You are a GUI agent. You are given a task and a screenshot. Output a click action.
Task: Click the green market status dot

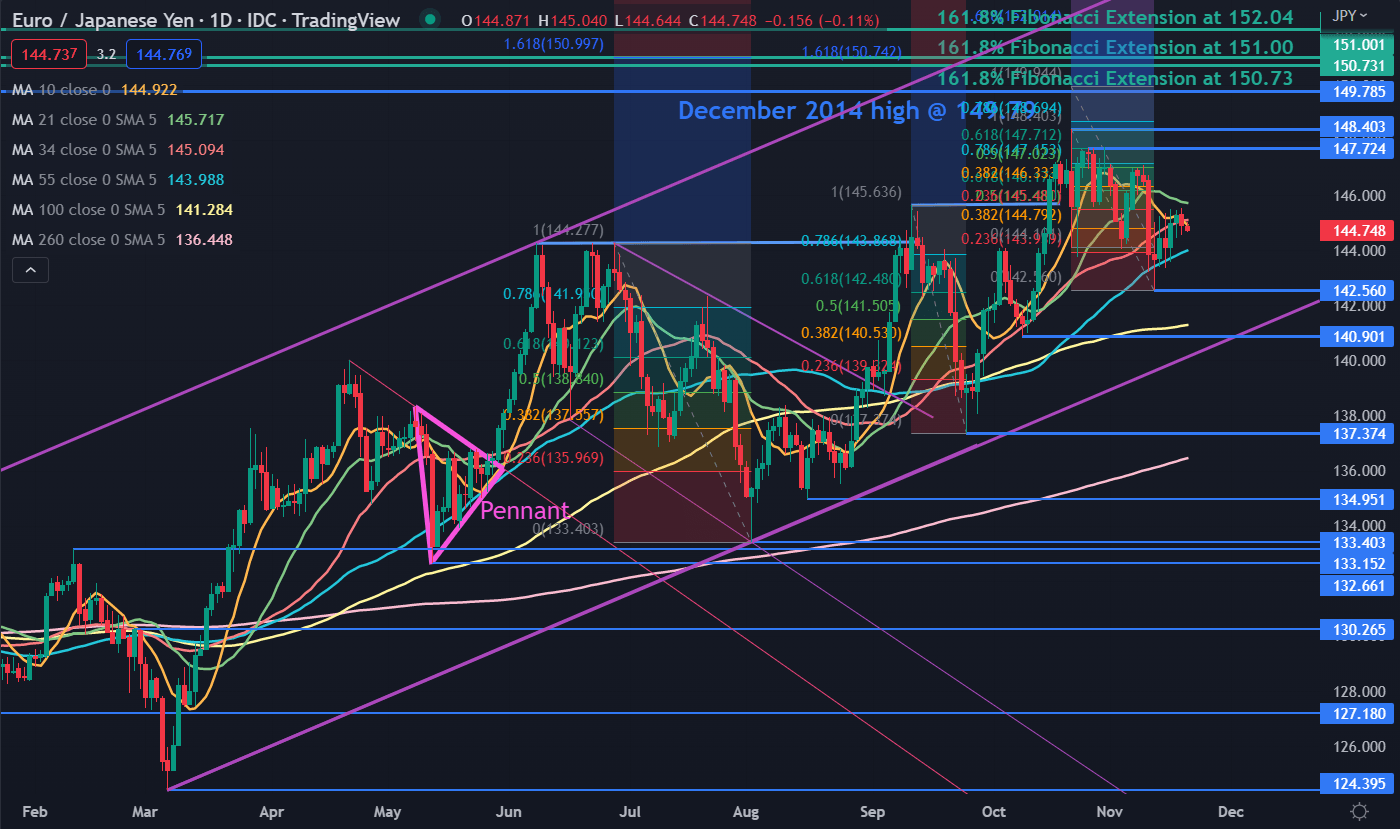pyautogui.click(x=430, y=20)
